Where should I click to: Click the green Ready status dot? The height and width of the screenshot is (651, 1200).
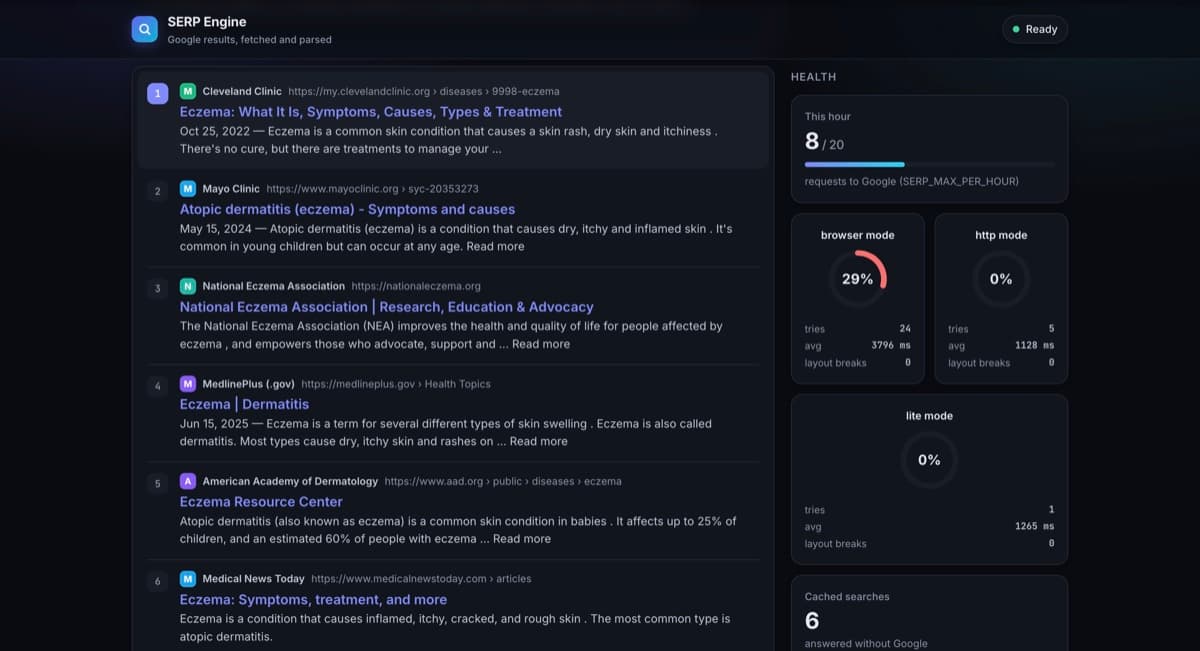(x=1016, y=29)
